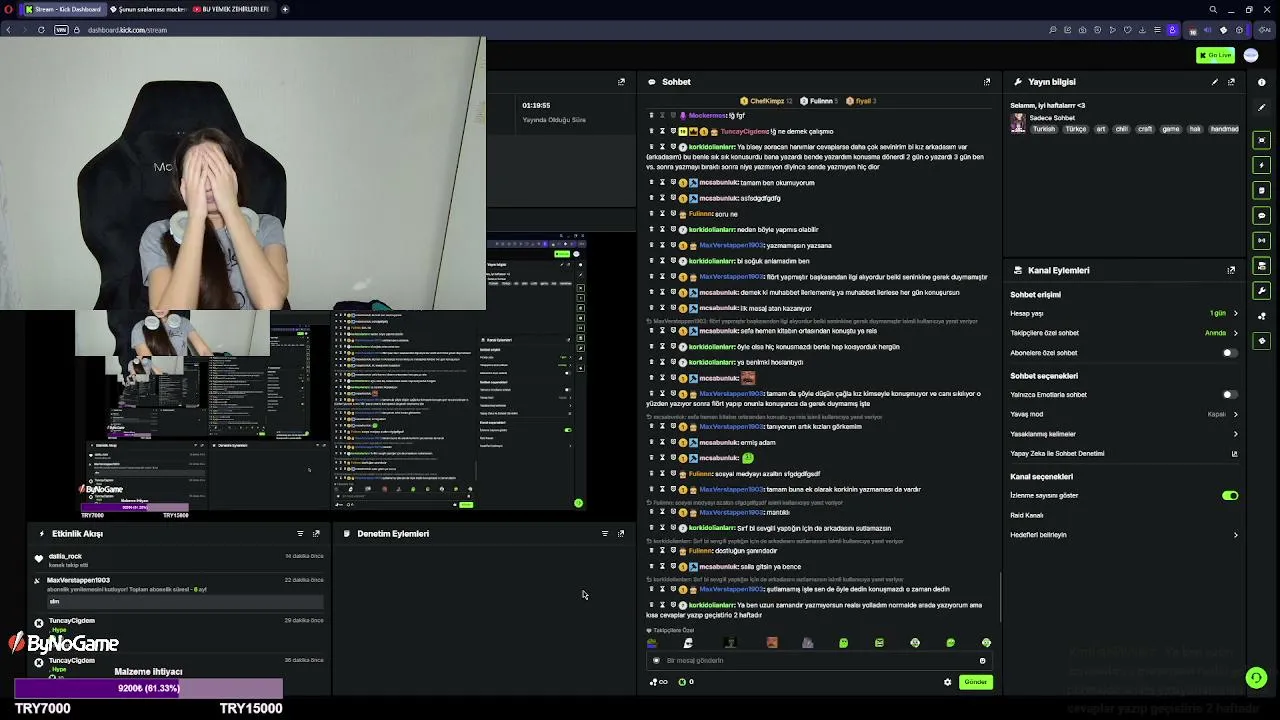This screenshot has width=1280, height=720.
Task: Toggle the chat bubble sidebar panel icon
Action: pos(1262,215)
